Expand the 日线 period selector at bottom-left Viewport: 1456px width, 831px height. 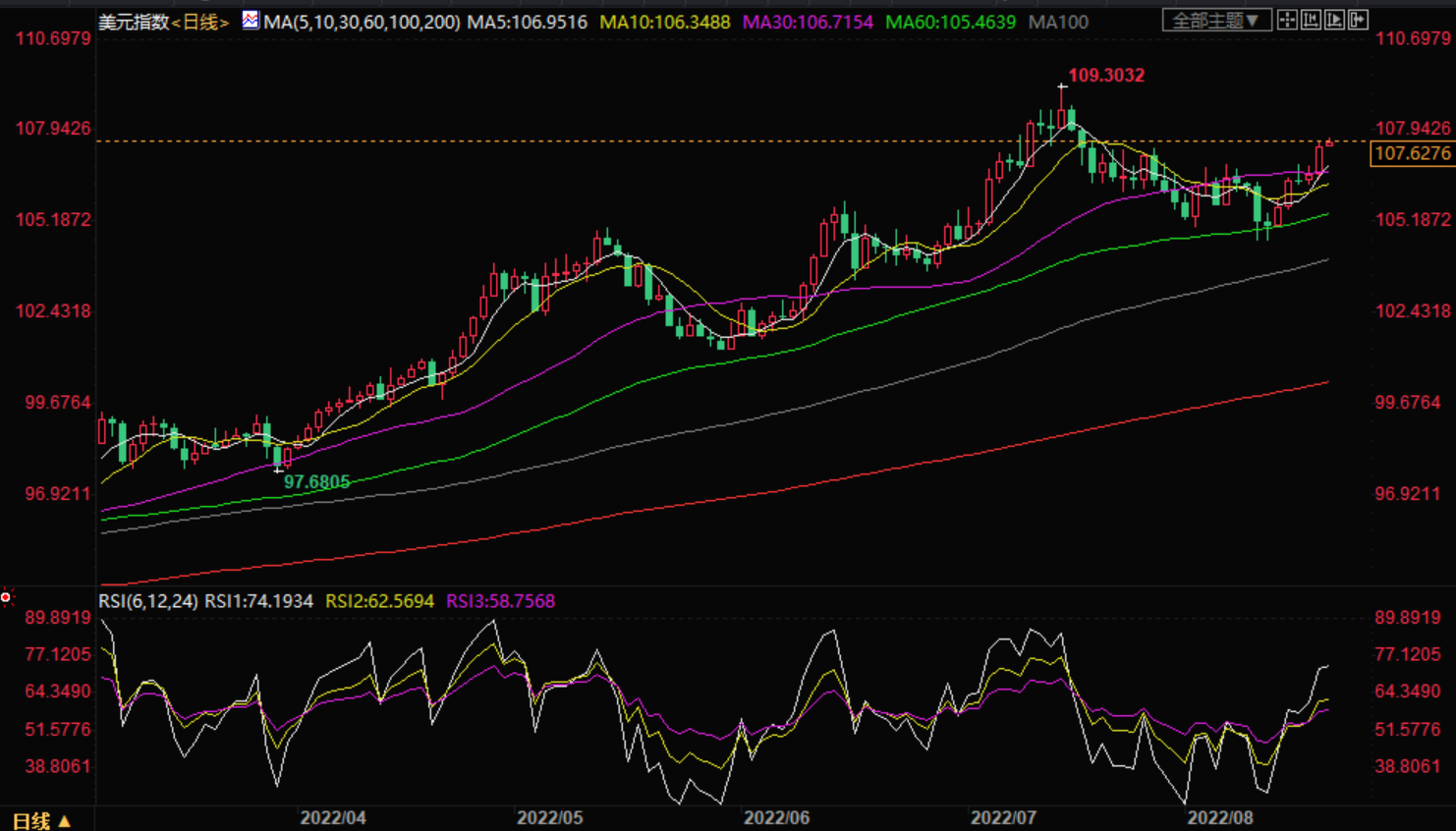pyautogui.click(x=40, y=820)
